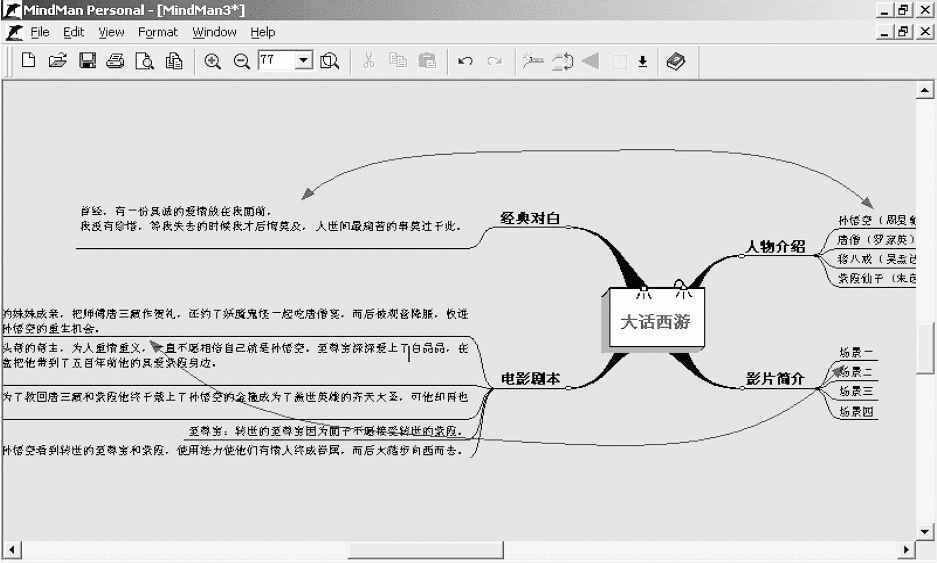The width and height of the screenshot is (937, 563).
Task: Select the 场景一 sub-branch
Action: (856, 353)
